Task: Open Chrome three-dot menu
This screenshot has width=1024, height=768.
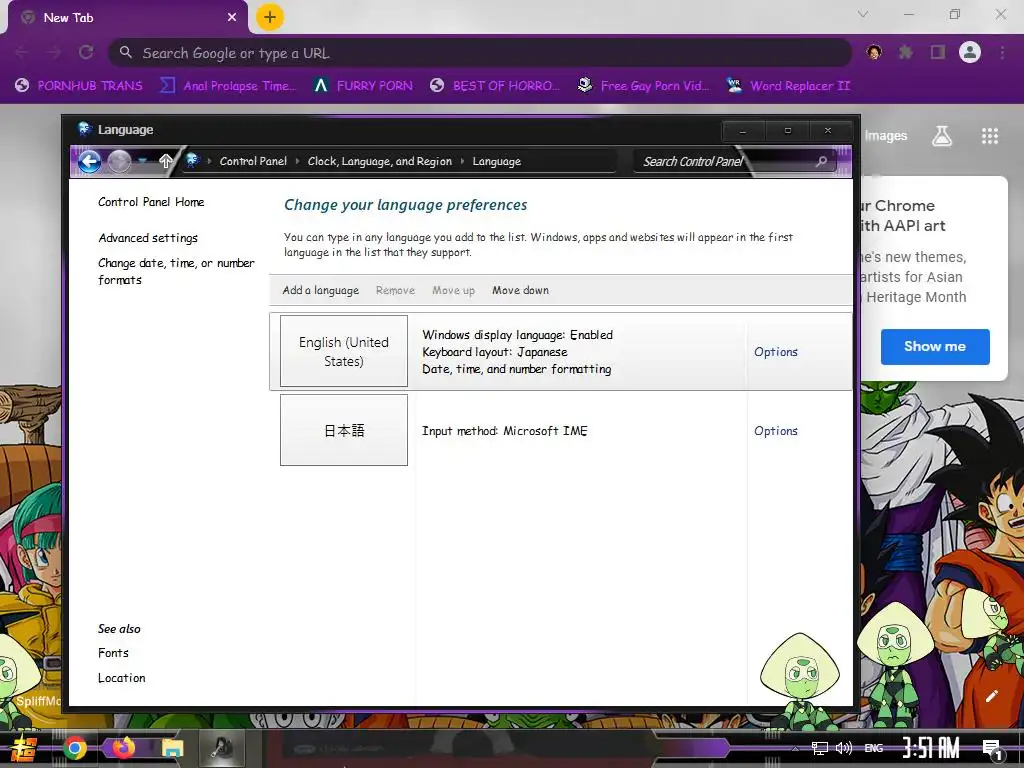Action: [1002, 52]
